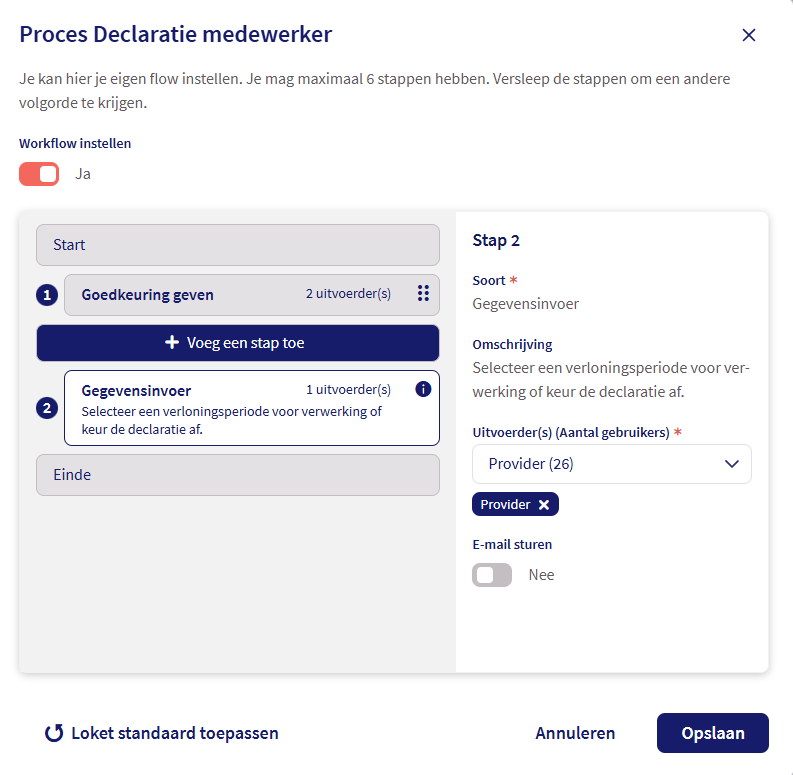The image size is (793, 775).
Task: Click the plus icon to add step
Action: (172, 343)
